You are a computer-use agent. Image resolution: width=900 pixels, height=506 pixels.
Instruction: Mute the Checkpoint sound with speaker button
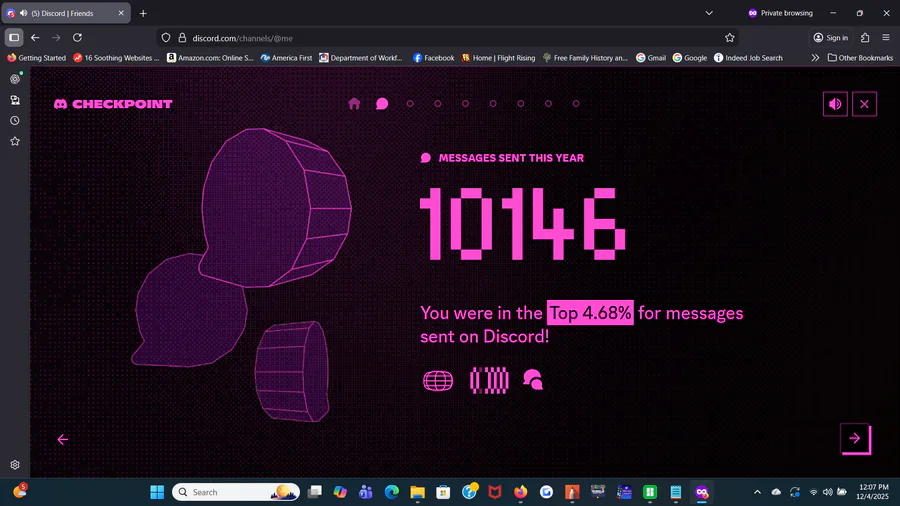click(835, 104)
